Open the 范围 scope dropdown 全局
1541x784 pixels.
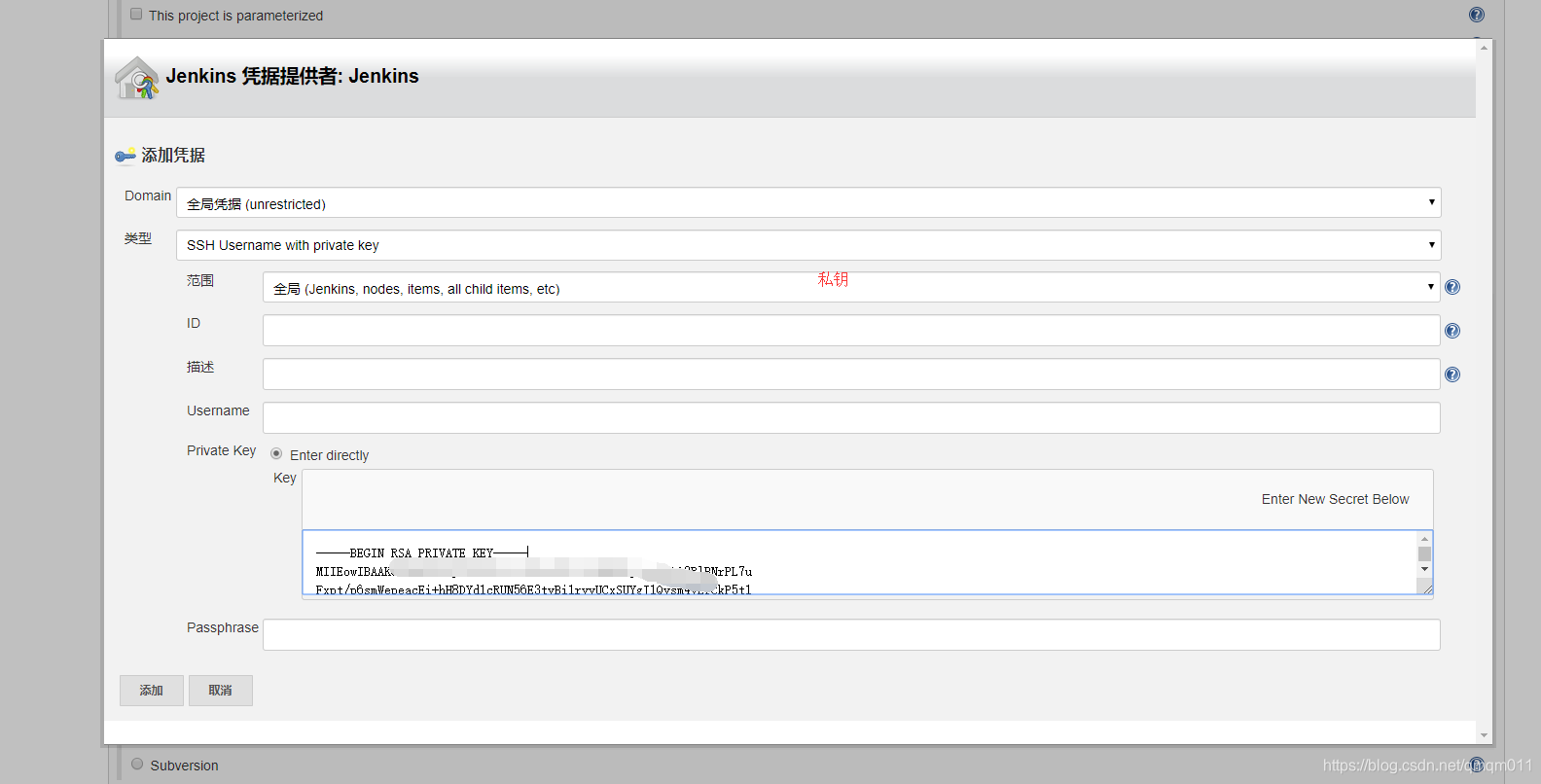click(x=851, y=287)
